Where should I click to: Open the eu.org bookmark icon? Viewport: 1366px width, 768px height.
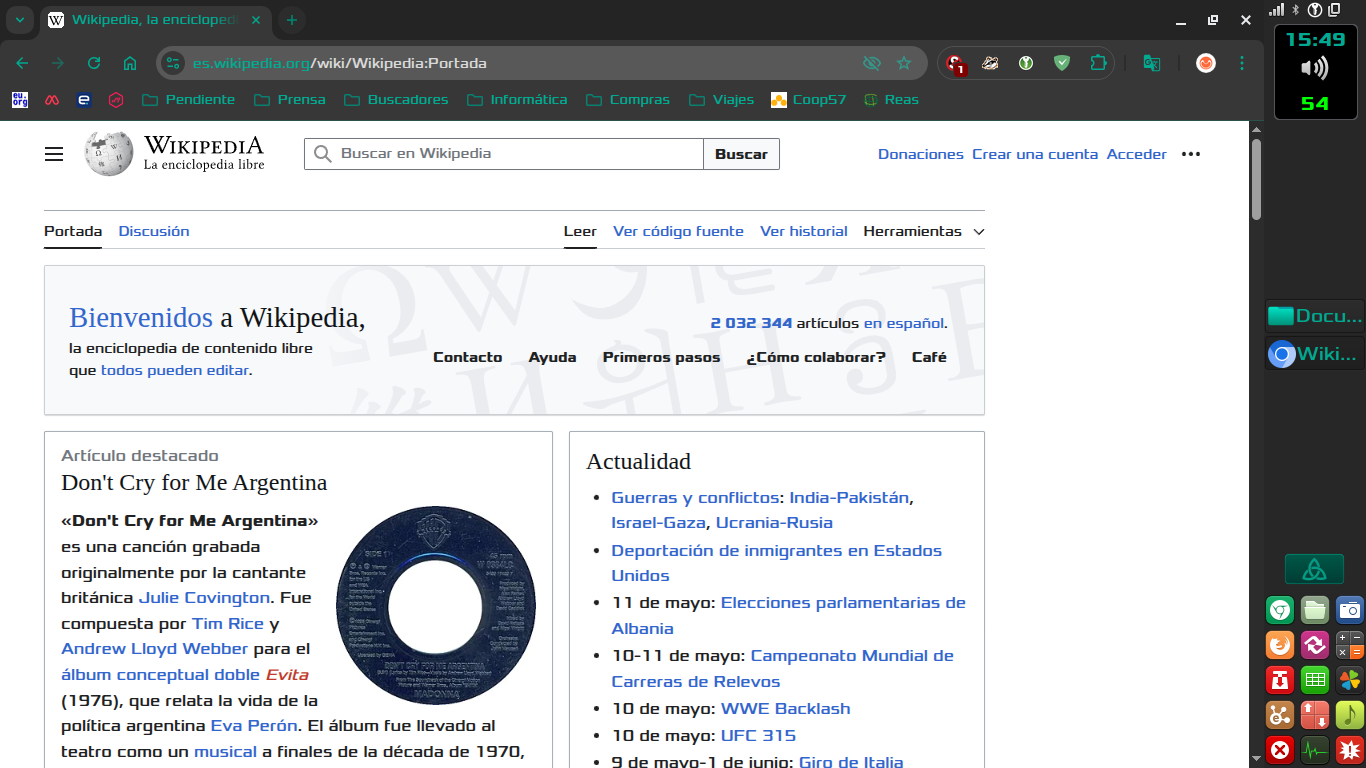[x=20, y=99]
